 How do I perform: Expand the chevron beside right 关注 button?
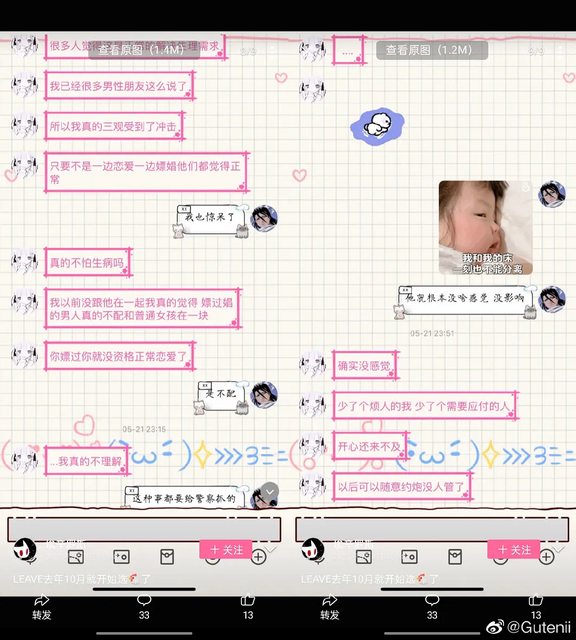(558, 549)
